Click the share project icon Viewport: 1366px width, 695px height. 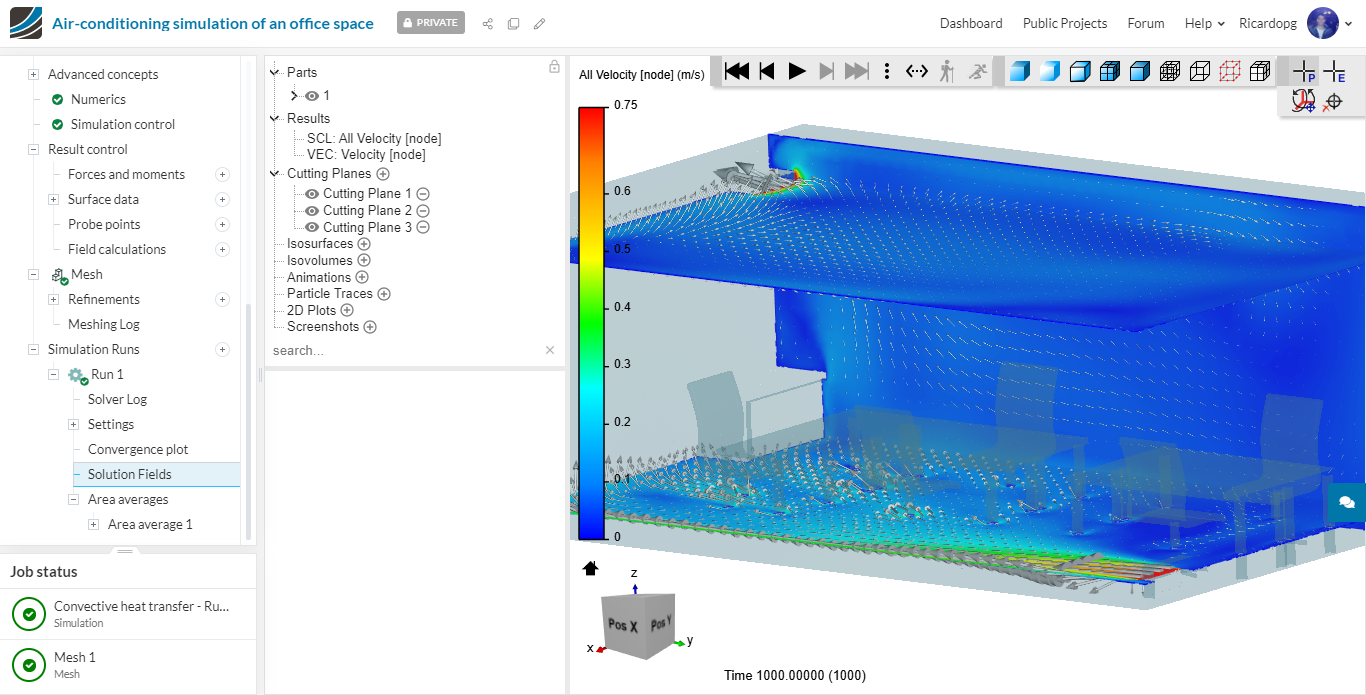(488, 23)
